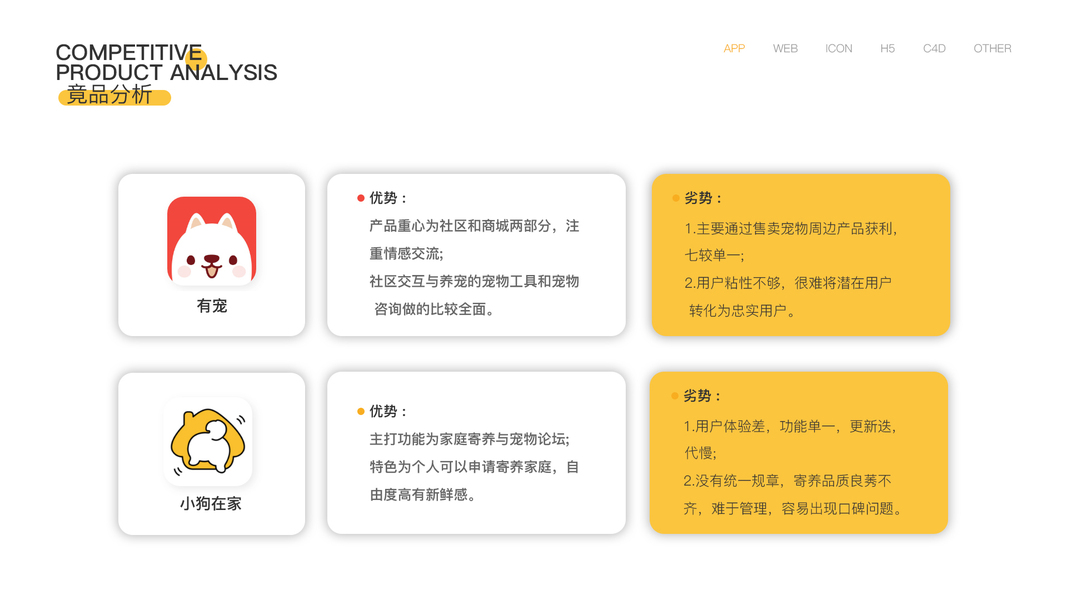Image resolution: width=1067 pixels, height=600 pixels.
Task: Click text 咨询做的比较全面。
Action: [x=434, y=310]
